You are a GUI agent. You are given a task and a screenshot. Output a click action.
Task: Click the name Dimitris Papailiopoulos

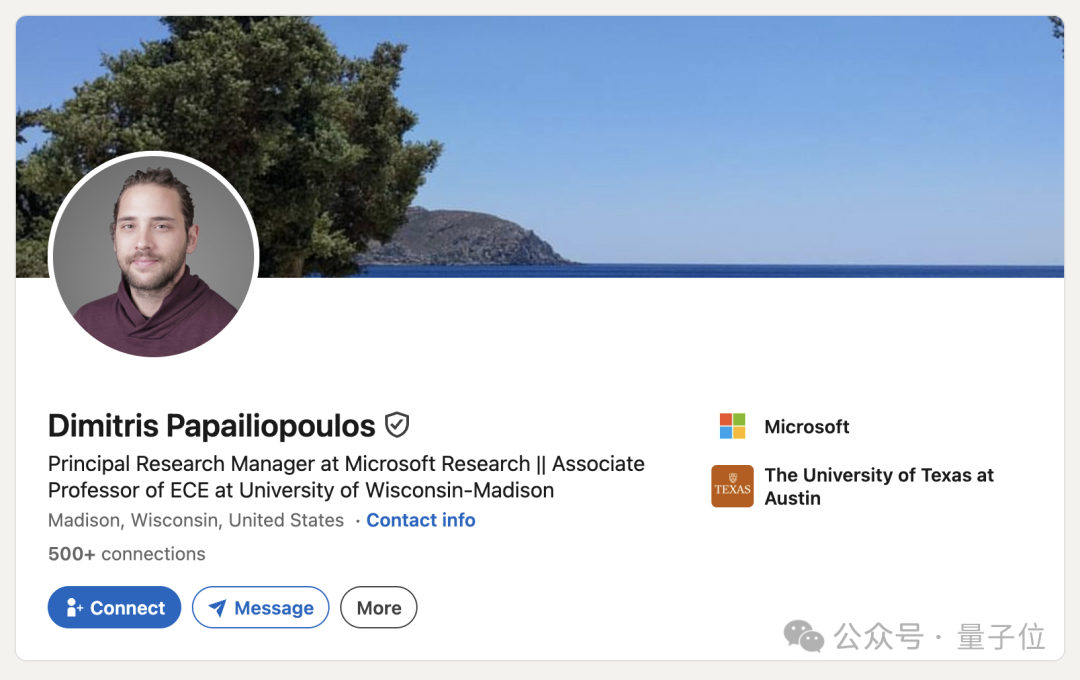click(x=211, y=426)
